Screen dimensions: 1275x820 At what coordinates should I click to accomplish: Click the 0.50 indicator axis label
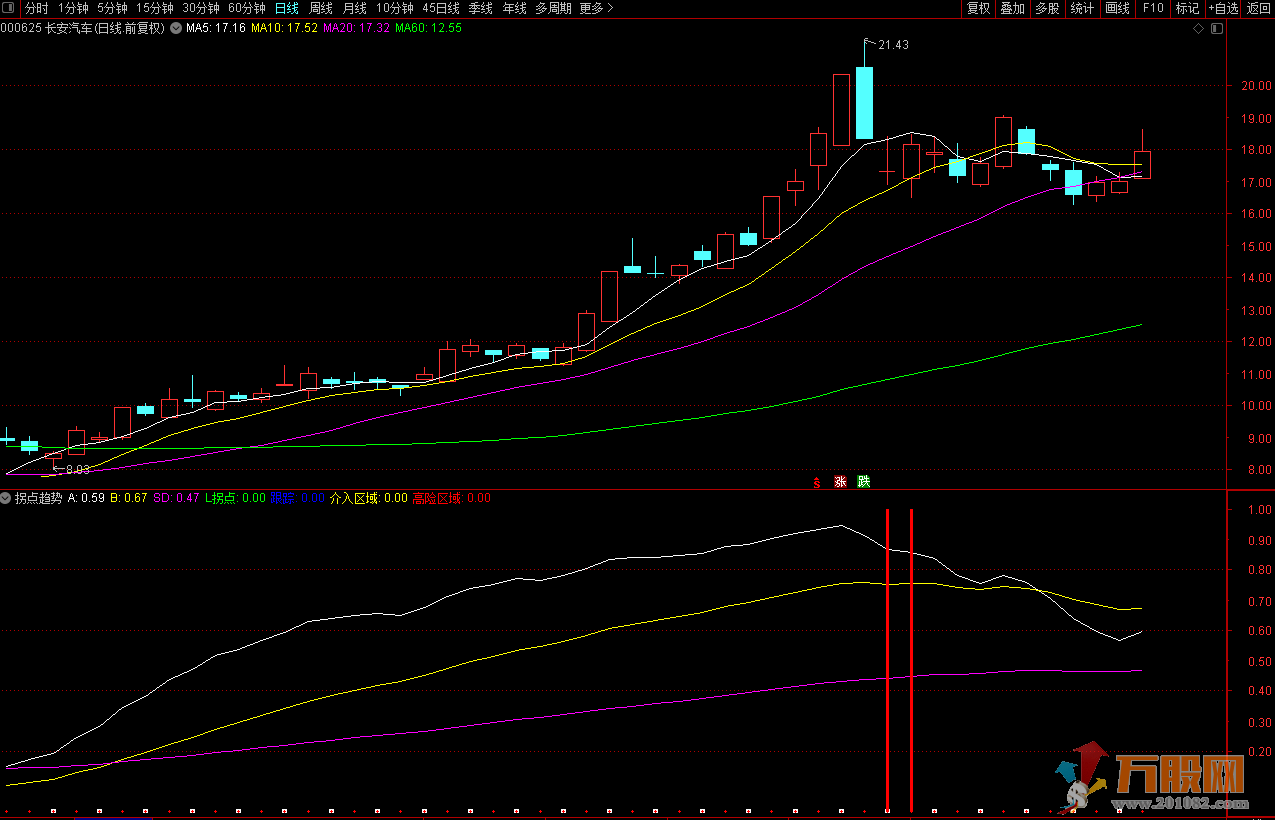1260,661
